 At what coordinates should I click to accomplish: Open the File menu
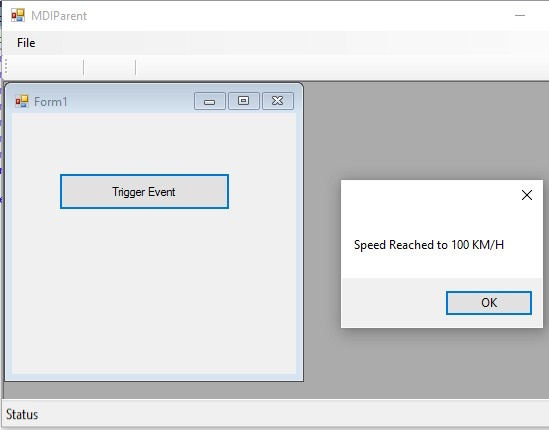[x=26, y=43]
